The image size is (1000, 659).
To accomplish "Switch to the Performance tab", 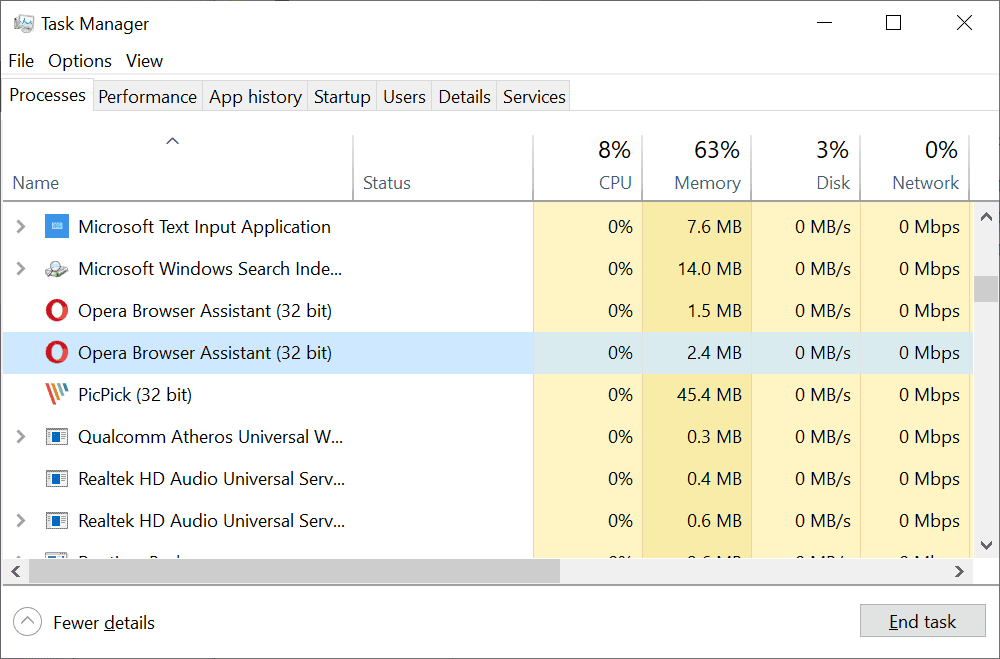I will click(x=147, y=97).
